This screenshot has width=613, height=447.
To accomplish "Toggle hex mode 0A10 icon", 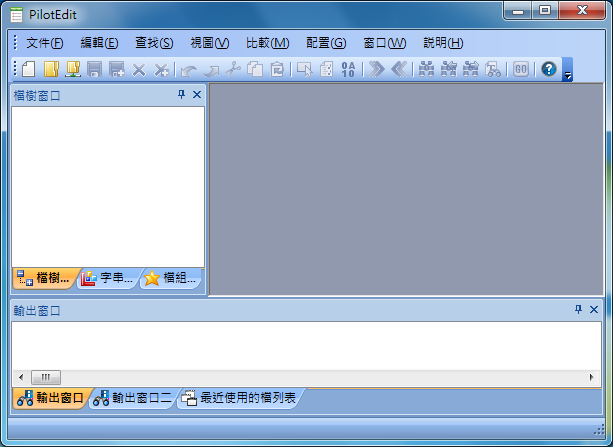I will 348,69.
